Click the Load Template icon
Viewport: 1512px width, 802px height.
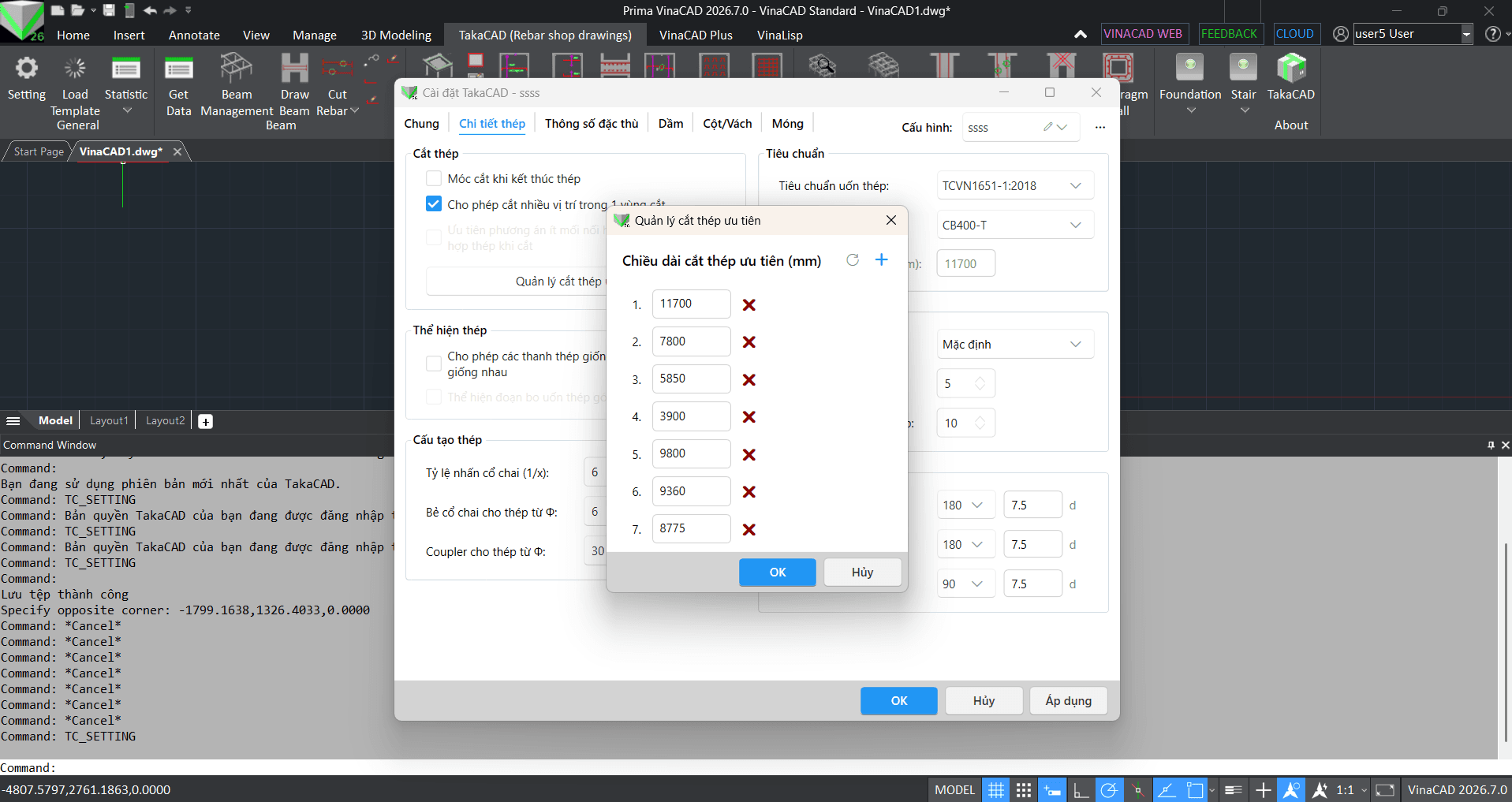coord(75,69)
